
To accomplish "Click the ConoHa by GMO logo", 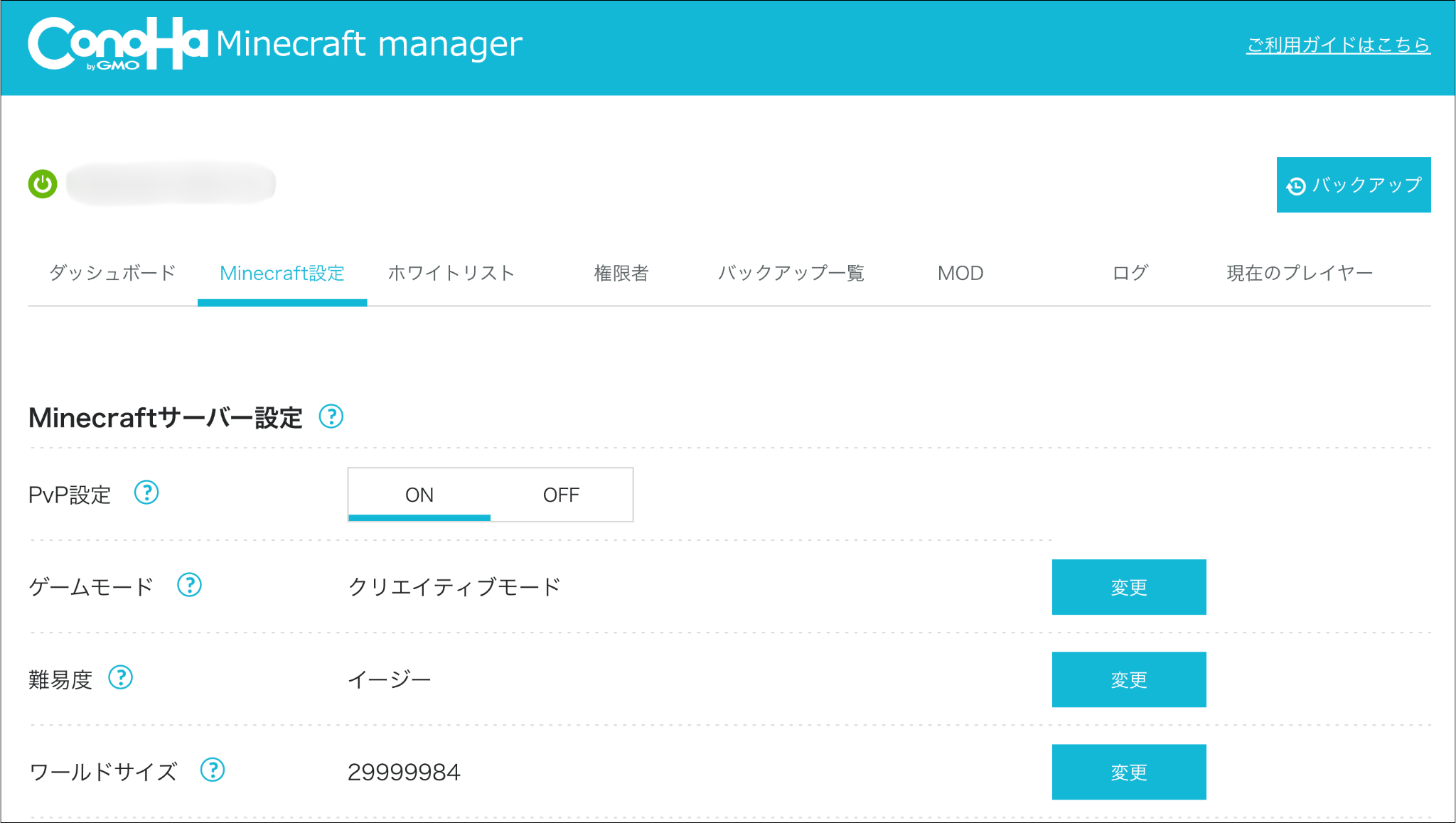I will pyautogui.click(x=118, y=43).
